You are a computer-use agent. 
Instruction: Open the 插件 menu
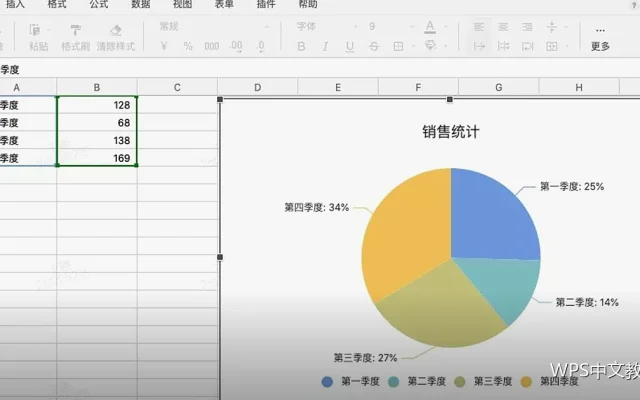(266, 4)
